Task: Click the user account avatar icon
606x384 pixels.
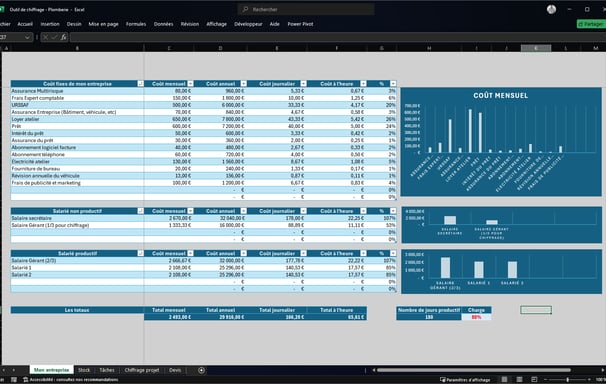Action: click(551, 9)
